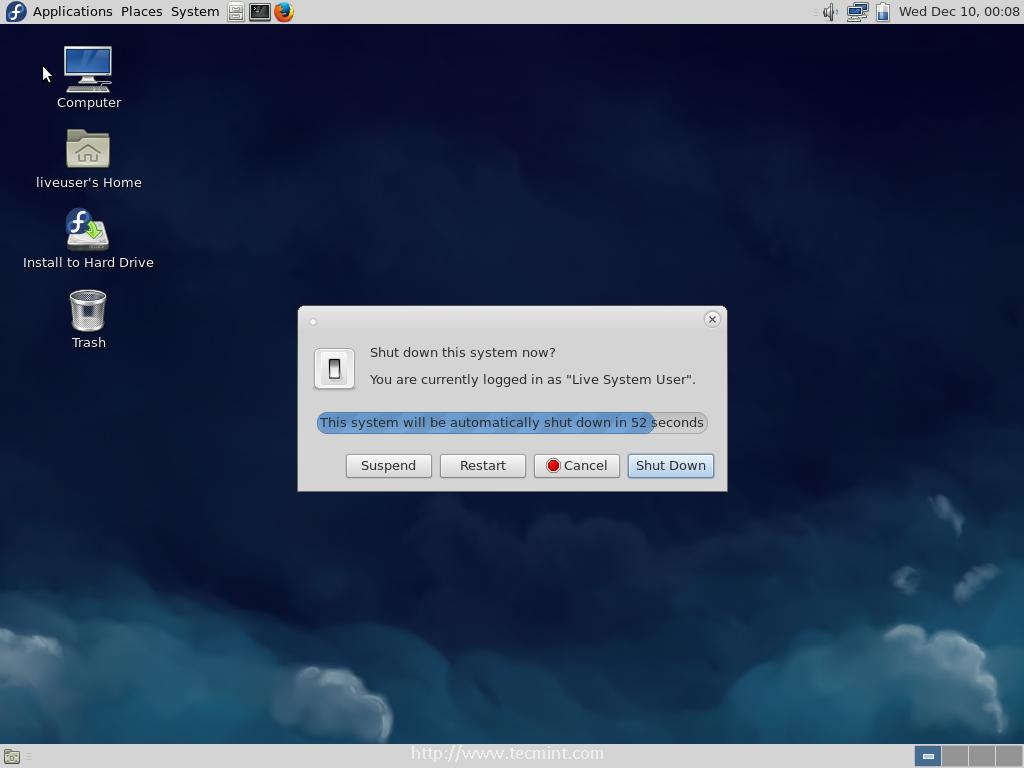This screenshot has width=1024, height=768.
Task: Click the volume speaker icon
Action: [x=830, y=12]
